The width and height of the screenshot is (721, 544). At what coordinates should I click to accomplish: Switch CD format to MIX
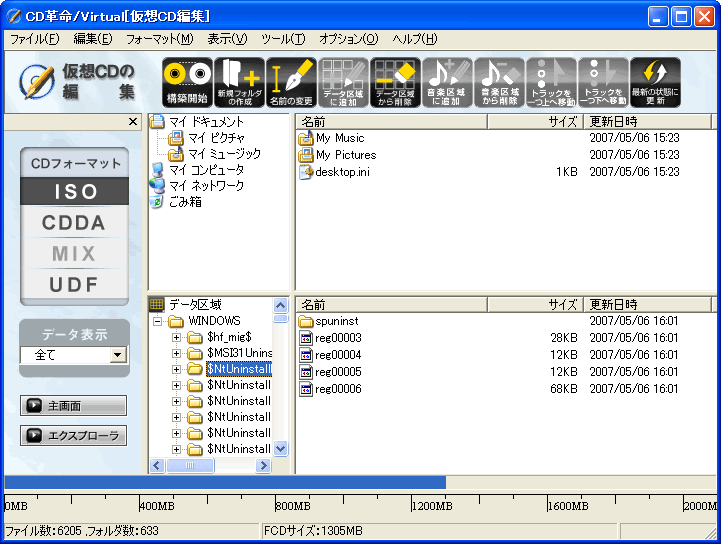[x=74, y=253]
